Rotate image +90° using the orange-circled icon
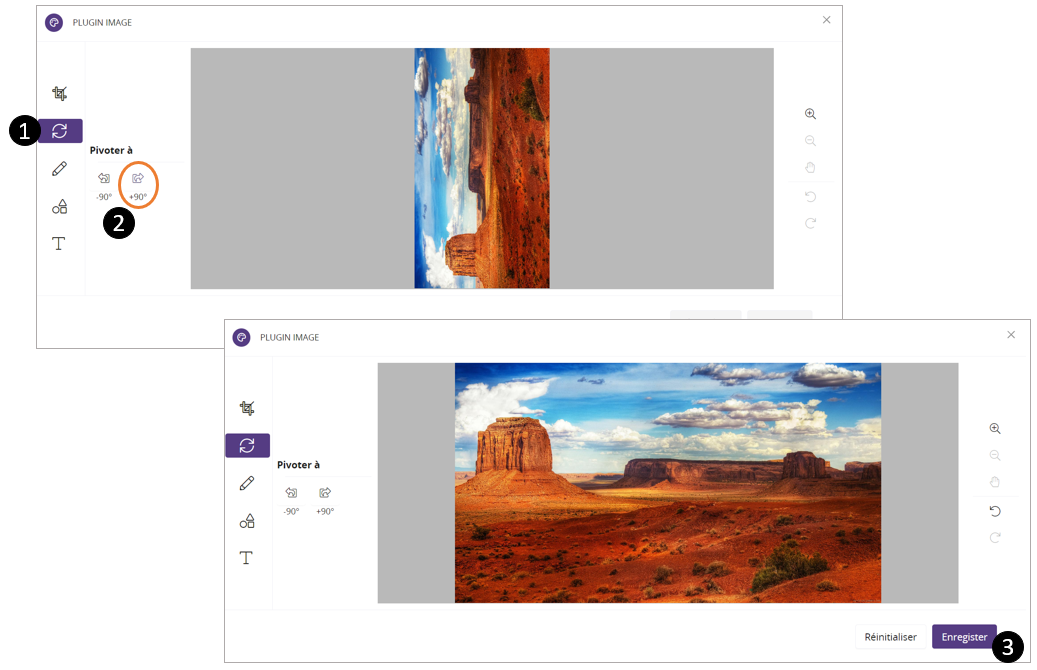The image size is (1037, 670). [x=138, y=179]
